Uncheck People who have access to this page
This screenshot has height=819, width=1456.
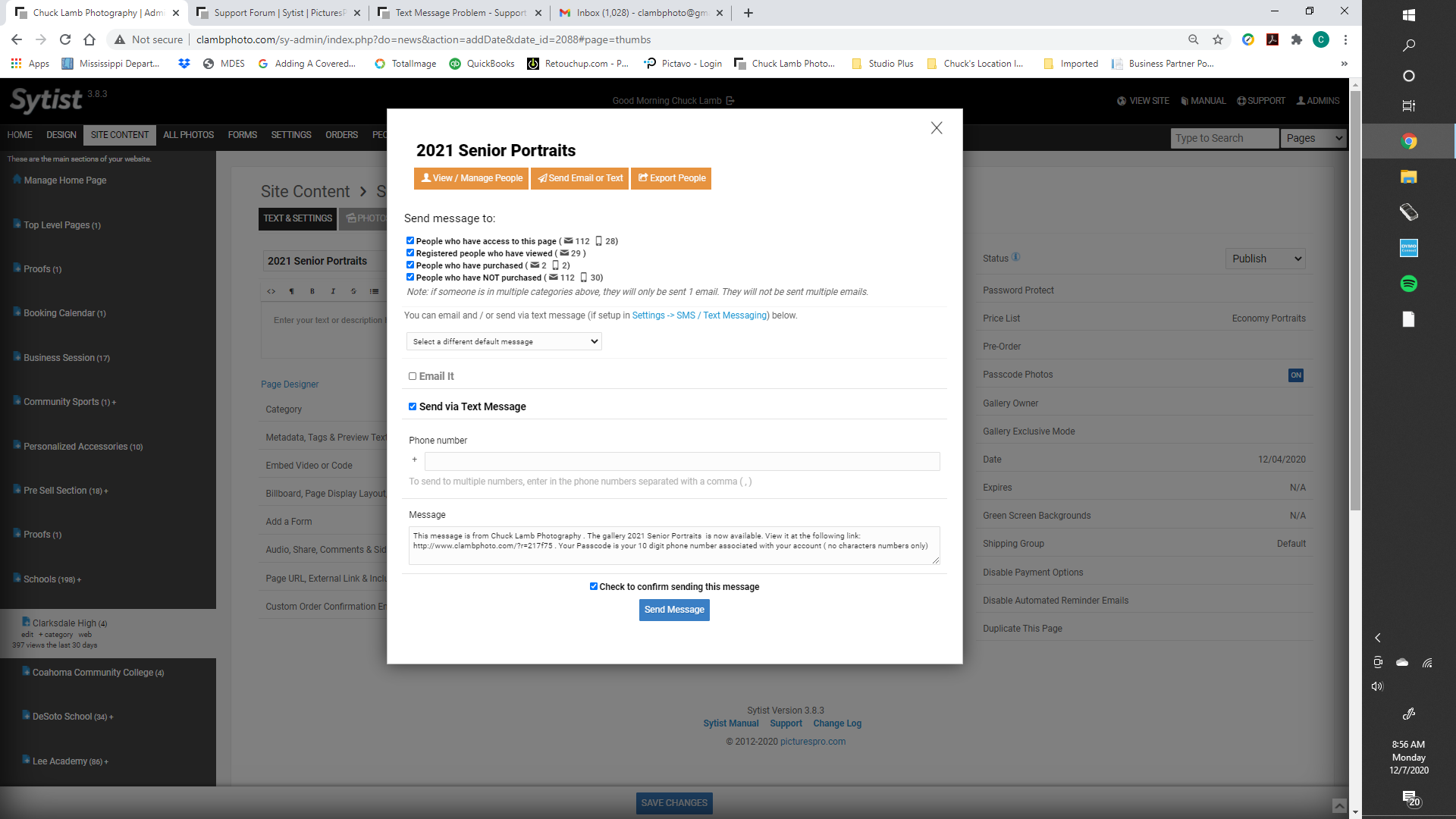point(410,240)
